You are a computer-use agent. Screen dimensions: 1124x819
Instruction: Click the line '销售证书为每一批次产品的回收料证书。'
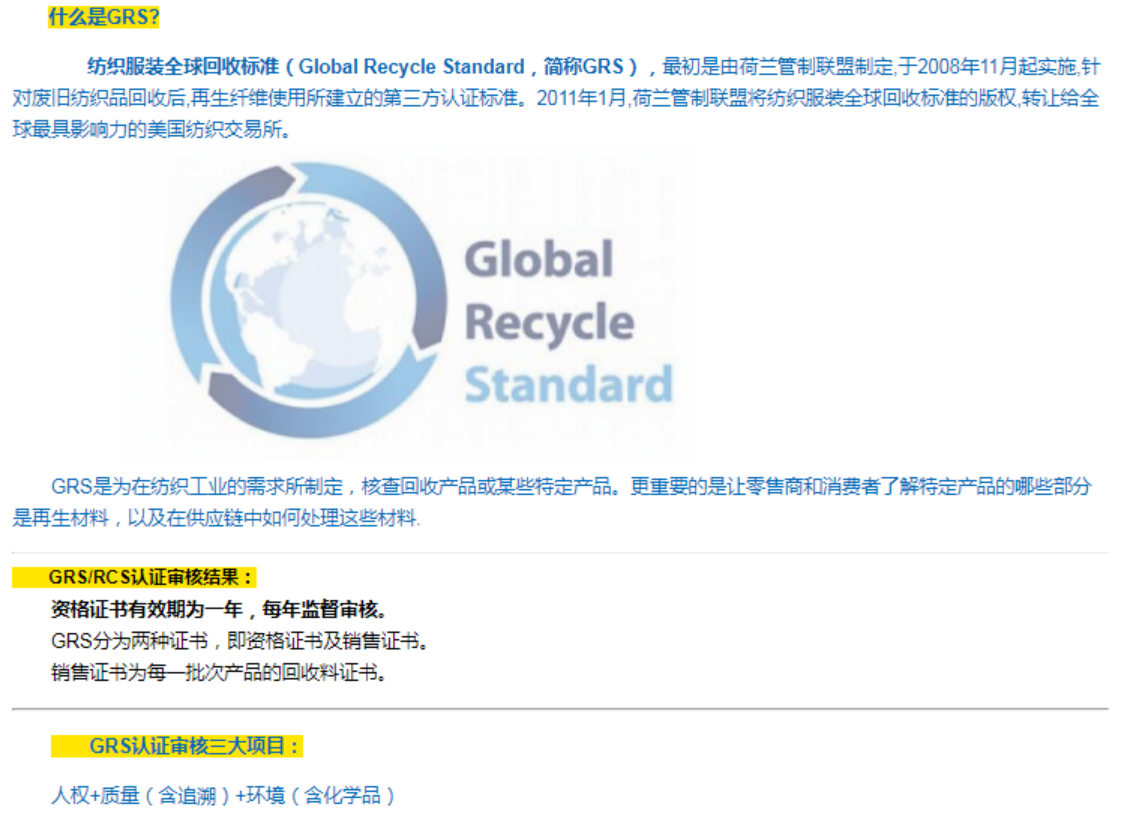(x=219, y=672)
